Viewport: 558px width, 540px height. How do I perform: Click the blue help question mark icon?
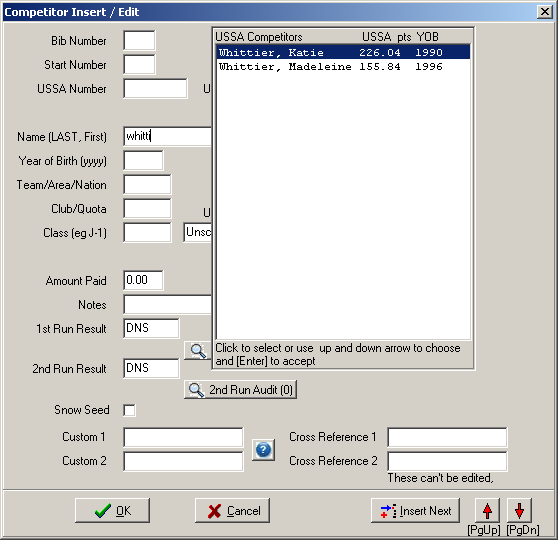[x=263, y=450]
